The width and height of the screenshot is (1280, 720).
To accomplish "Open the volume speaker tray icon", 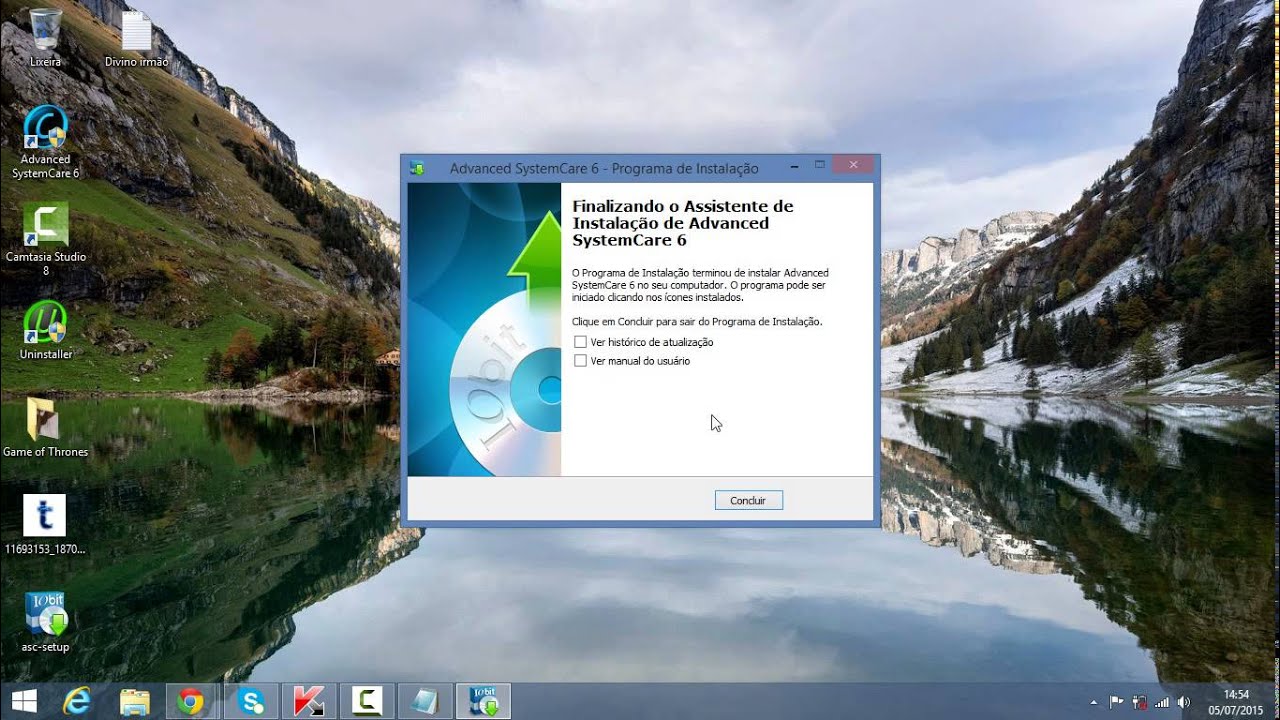I will [1184, 702].
